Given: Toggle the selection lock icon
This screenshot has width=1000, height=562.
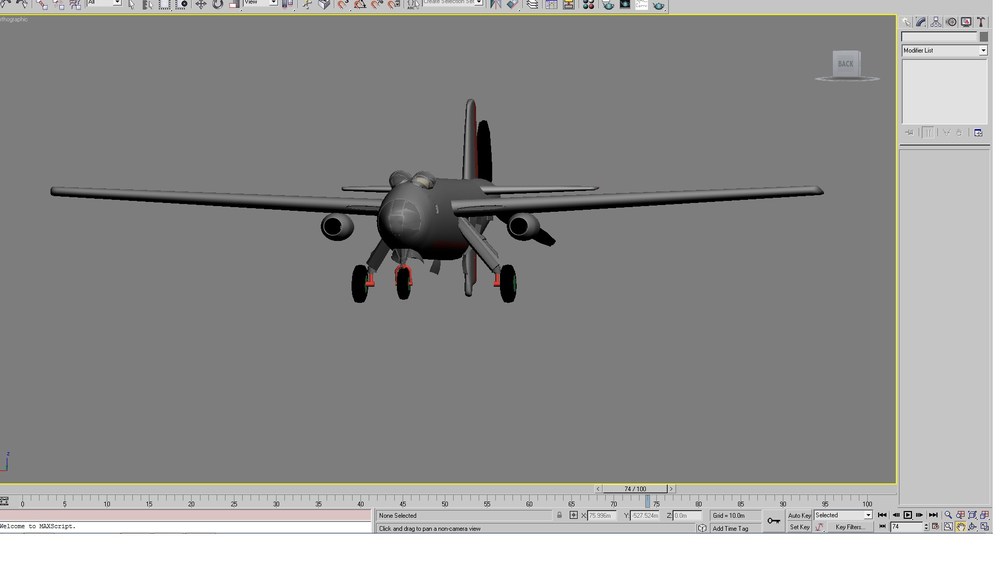Looking at the screenshot, I should pyautogui.click(x=559, y=515).
